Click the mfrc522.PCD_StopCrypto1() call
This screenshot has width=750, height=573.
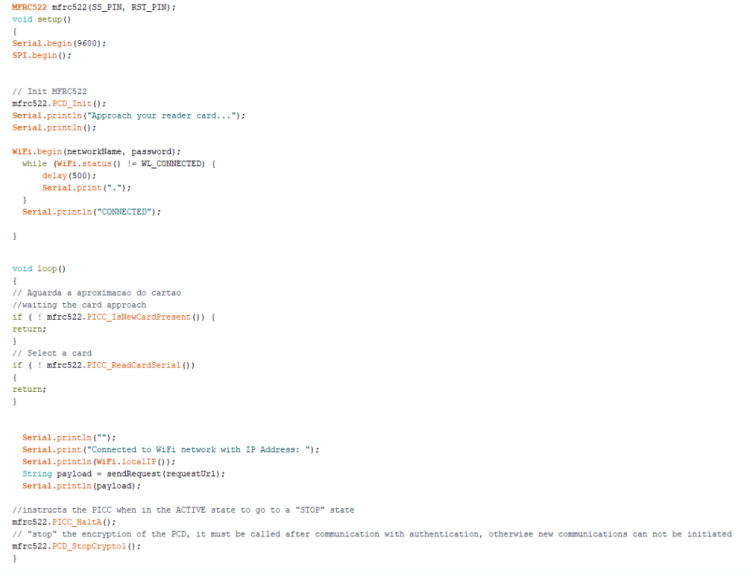[77, 545]
